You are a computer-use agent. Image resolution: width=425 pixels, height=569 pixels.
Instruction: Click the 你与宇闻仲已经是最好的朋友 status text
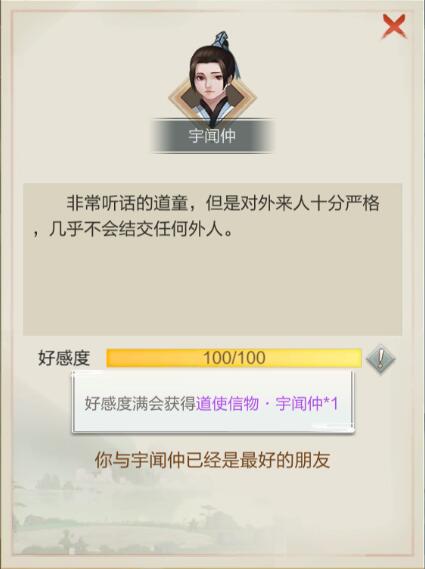pos(212,460)
